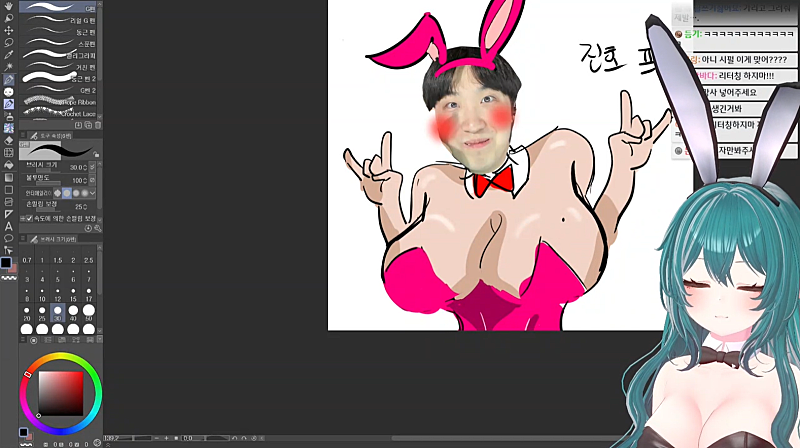Click the duplicate sub tool icon
The height and width of the screenshot is (448, 800).
88,125
